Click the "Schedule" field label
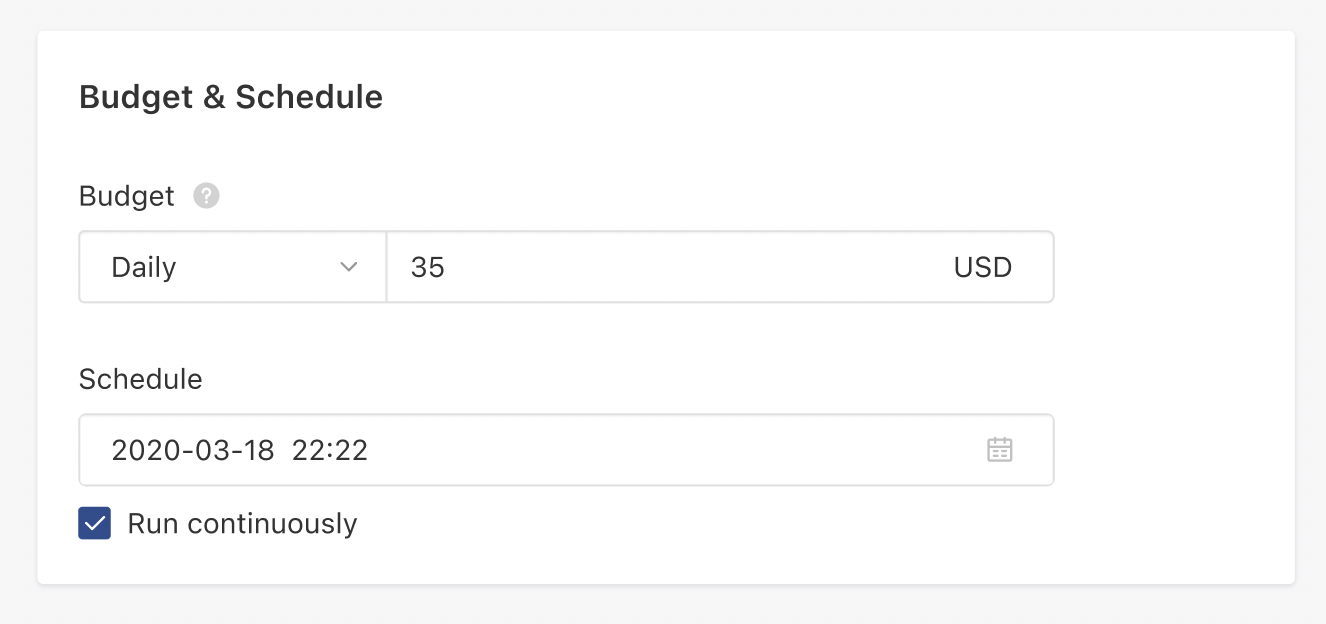1326x624 pixels. pyautogui.click(x=140, y=379)
